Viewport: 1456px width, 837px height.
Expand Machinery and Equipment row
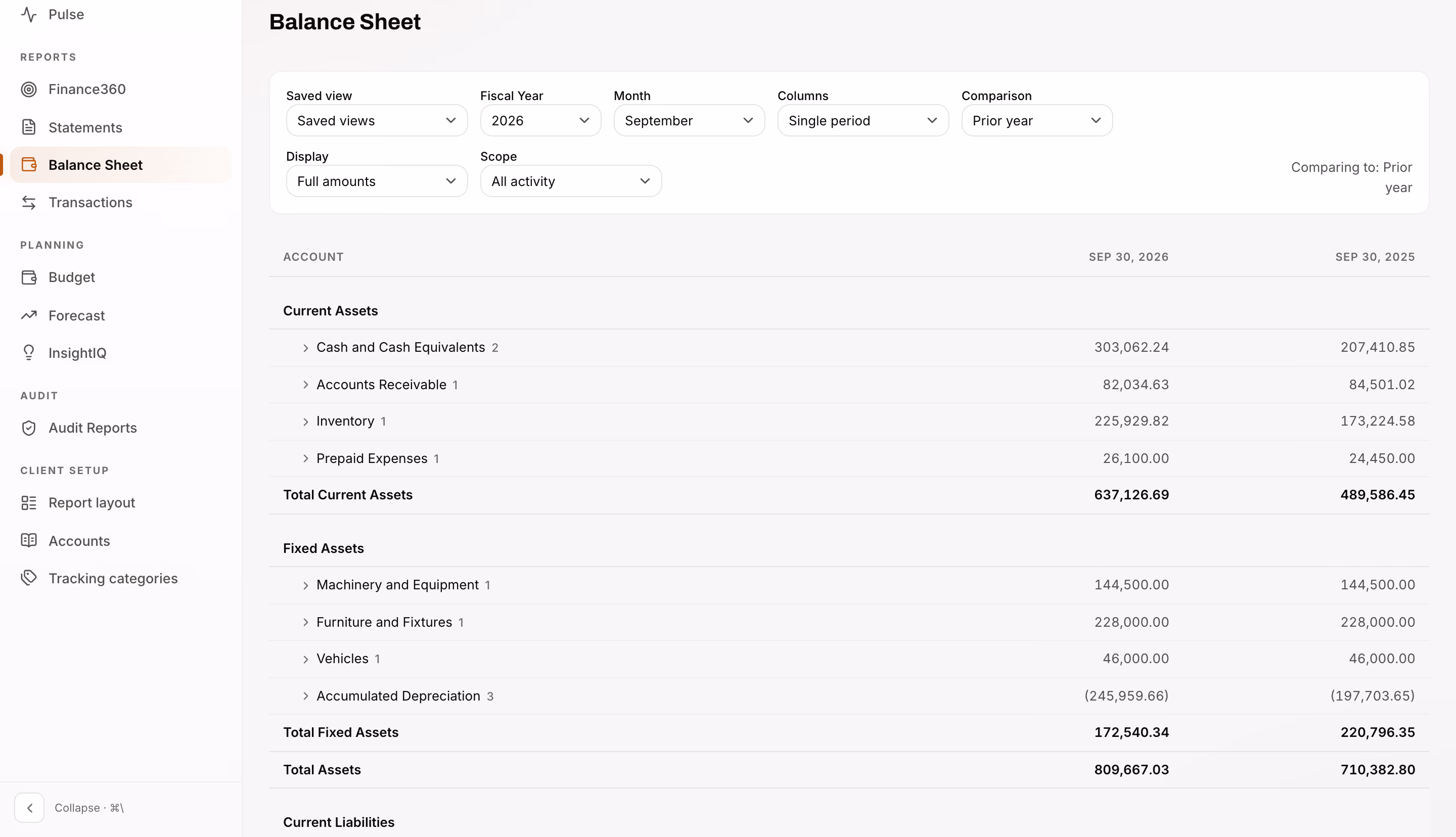click(306, 585)
